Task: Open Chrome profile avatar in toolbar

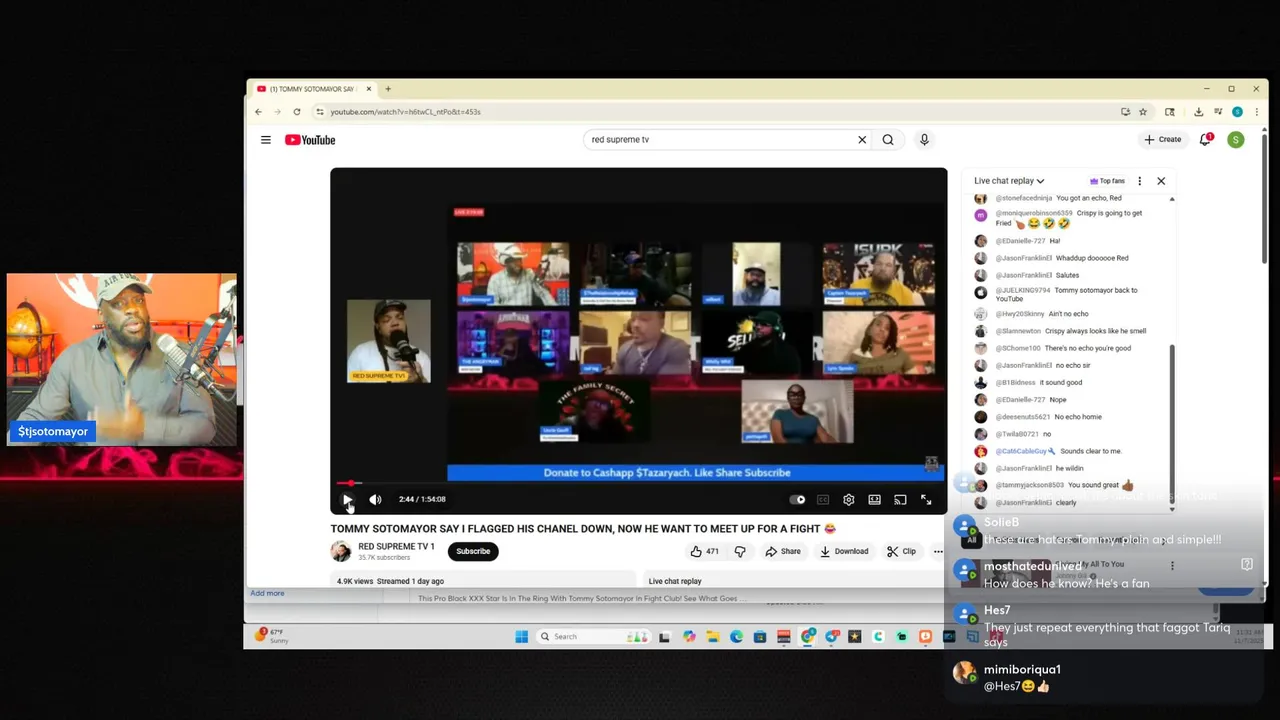Action: coord(1237,112)
